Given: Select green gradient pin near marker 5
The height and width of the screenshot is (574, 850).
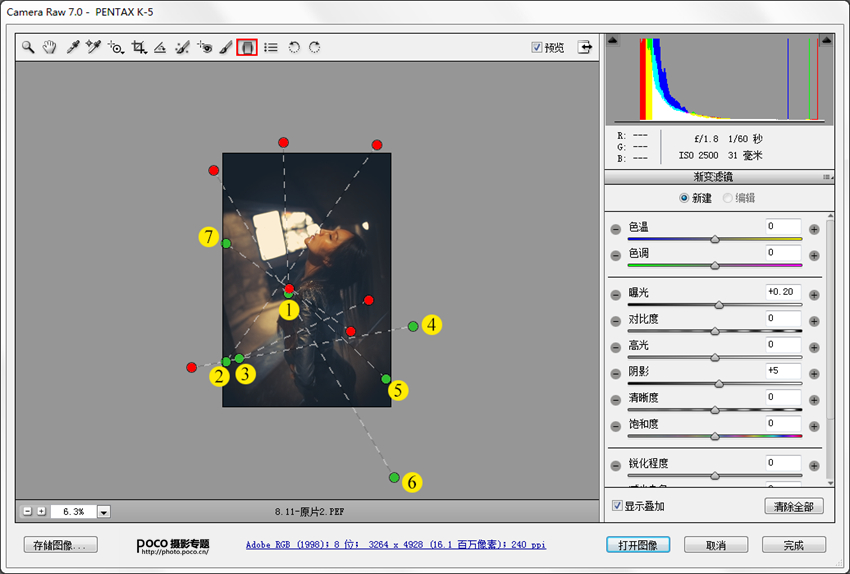Looking at the screenshot, I should (386, 379).
